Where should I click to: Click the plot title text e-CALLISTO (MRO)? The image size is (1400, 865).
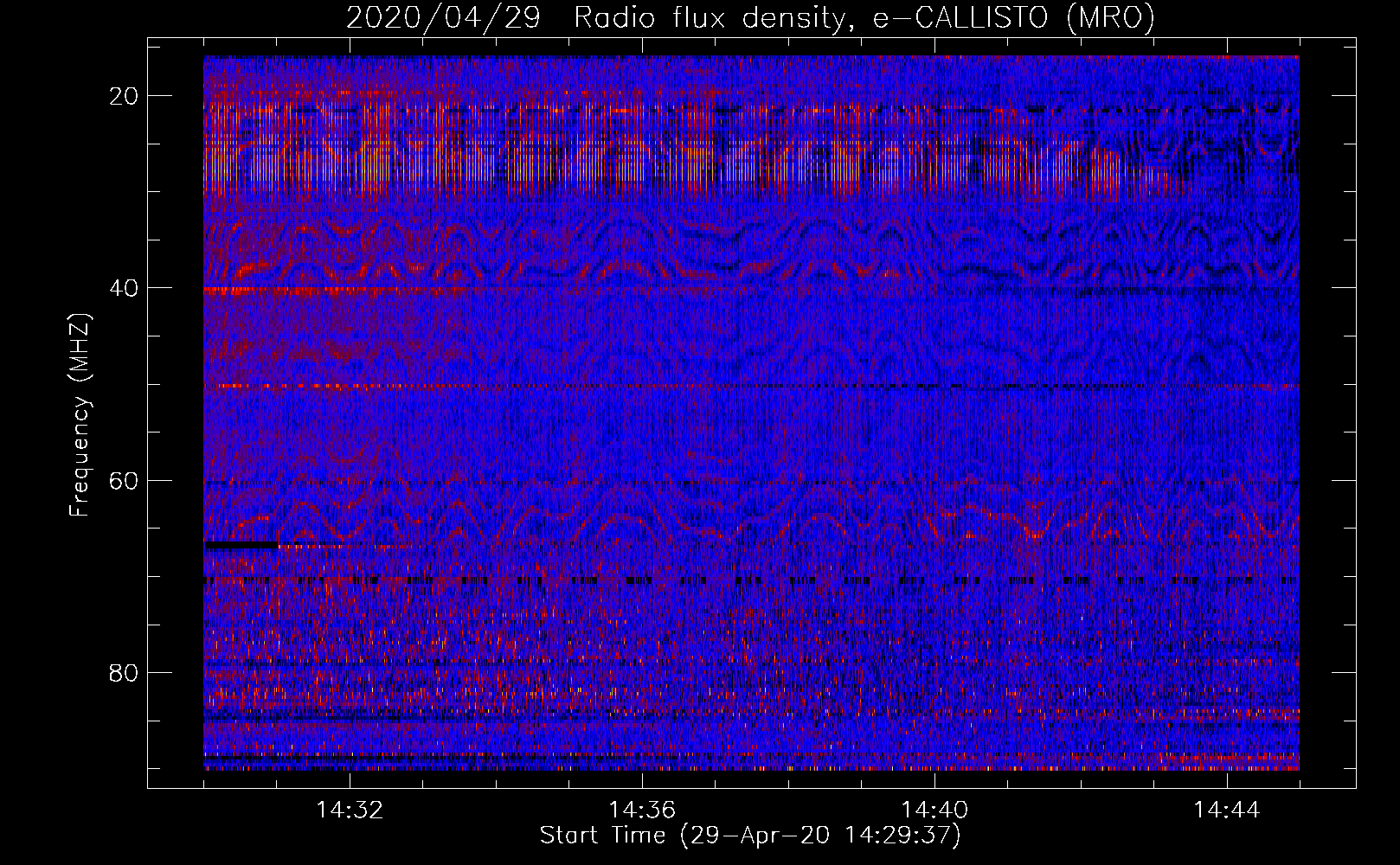(1013, 17)
